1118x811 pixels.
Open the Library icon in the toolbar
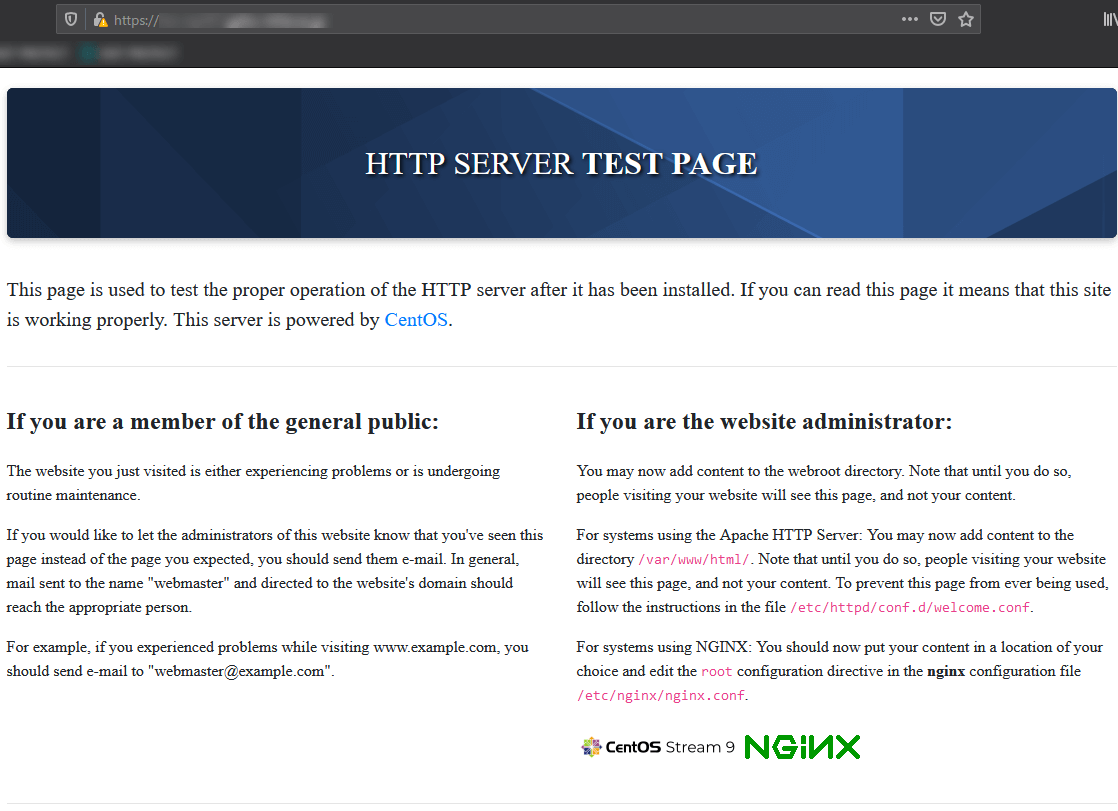tap(1110, 19)
